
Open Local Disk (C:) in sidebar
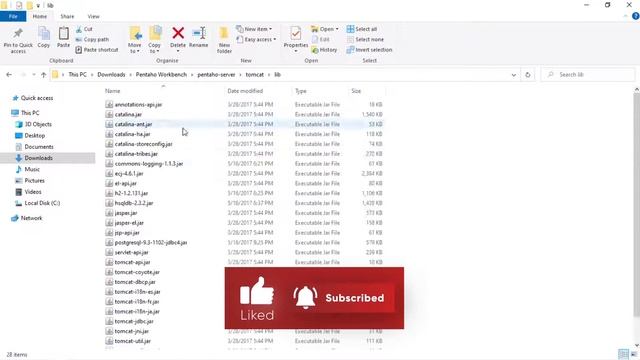pyautogui.click(x=38, y=203)
